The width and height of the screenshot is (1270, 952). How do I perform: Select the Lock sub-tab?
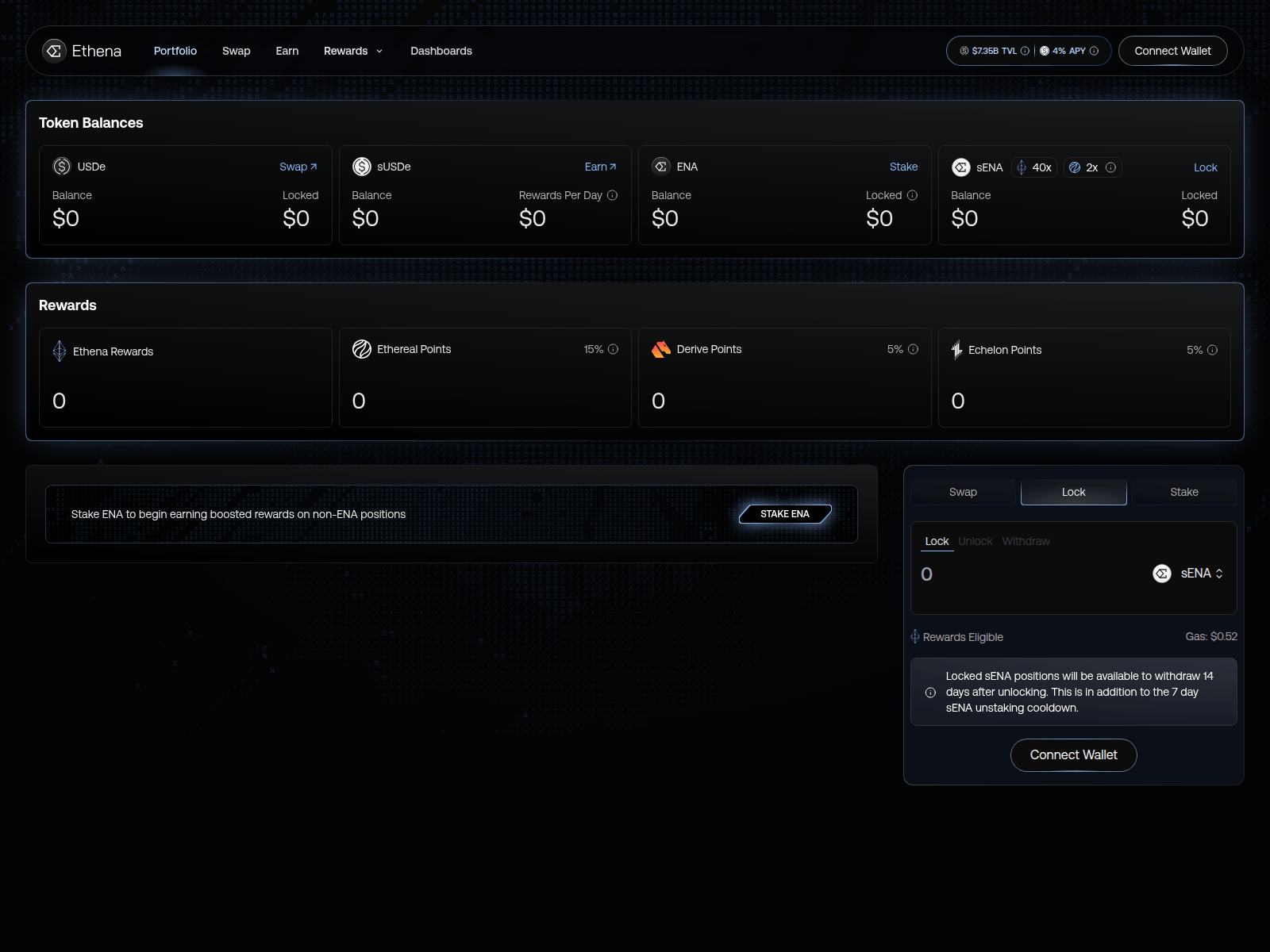point(937,541)
